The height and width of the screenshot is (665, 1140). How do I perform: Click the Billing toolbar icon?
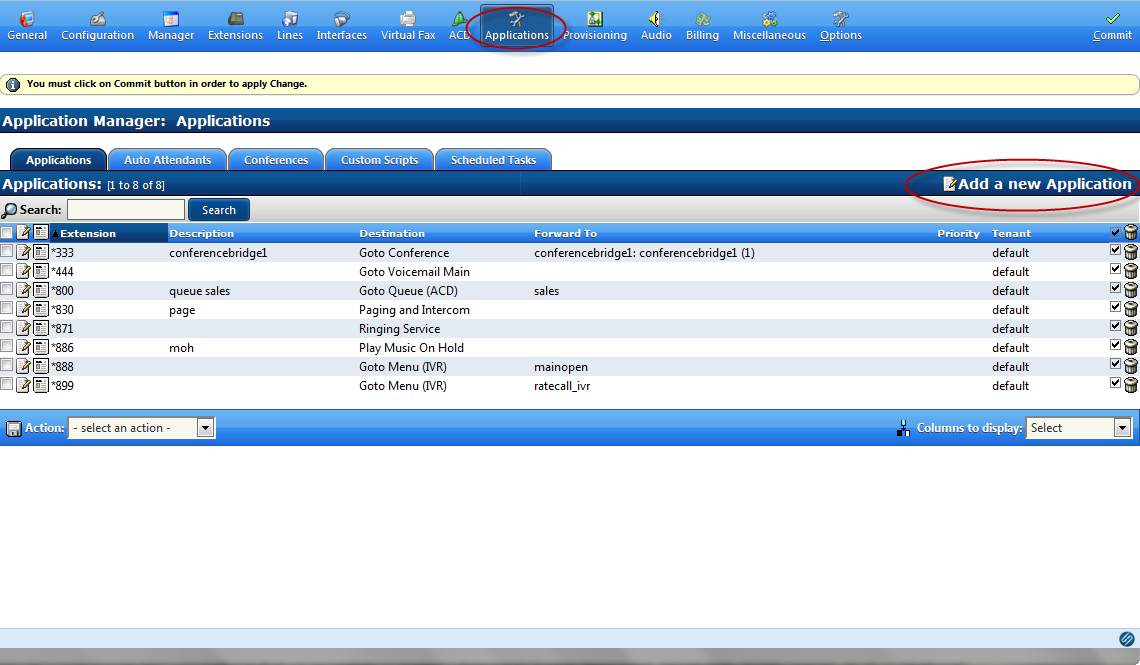tap(702, 19)
